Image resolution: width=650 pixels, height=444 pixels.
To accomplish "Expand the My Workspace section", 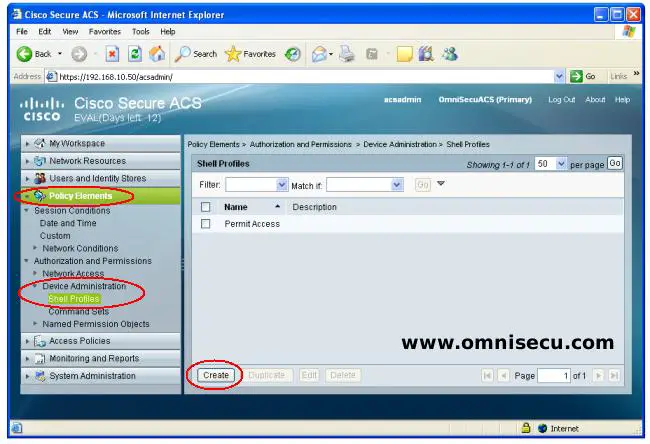I will (x=27, y=144).
